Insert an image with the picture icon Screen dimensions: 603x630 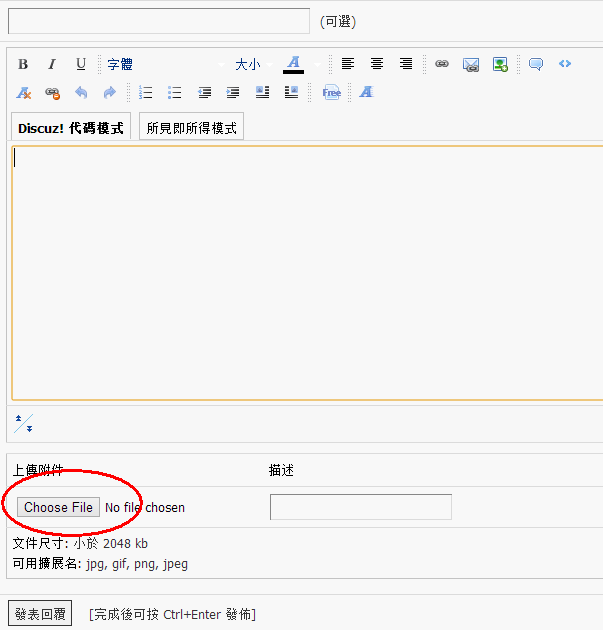(x=500, y=64)
